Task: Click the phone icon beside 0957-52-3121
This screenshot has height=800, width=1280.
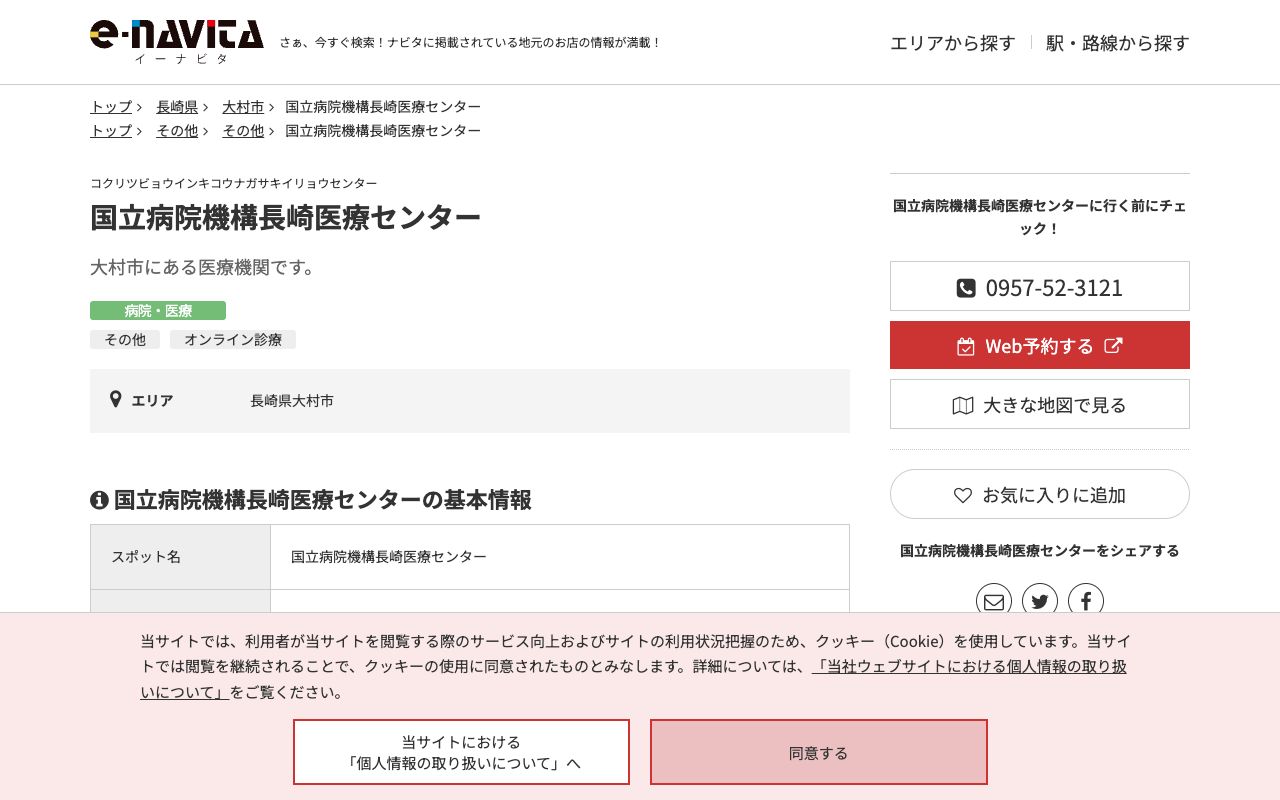Action: tap(966, 287)
